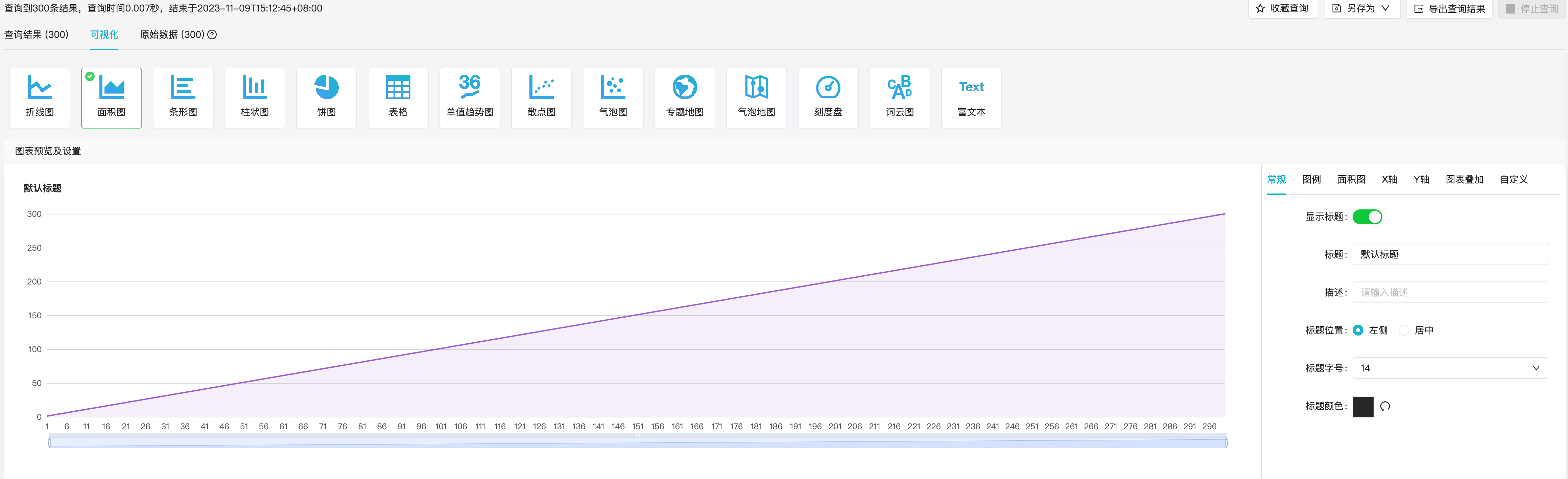
Task: Toggle the 显示标题 switch off
Action: click(x=1367, y=216)
